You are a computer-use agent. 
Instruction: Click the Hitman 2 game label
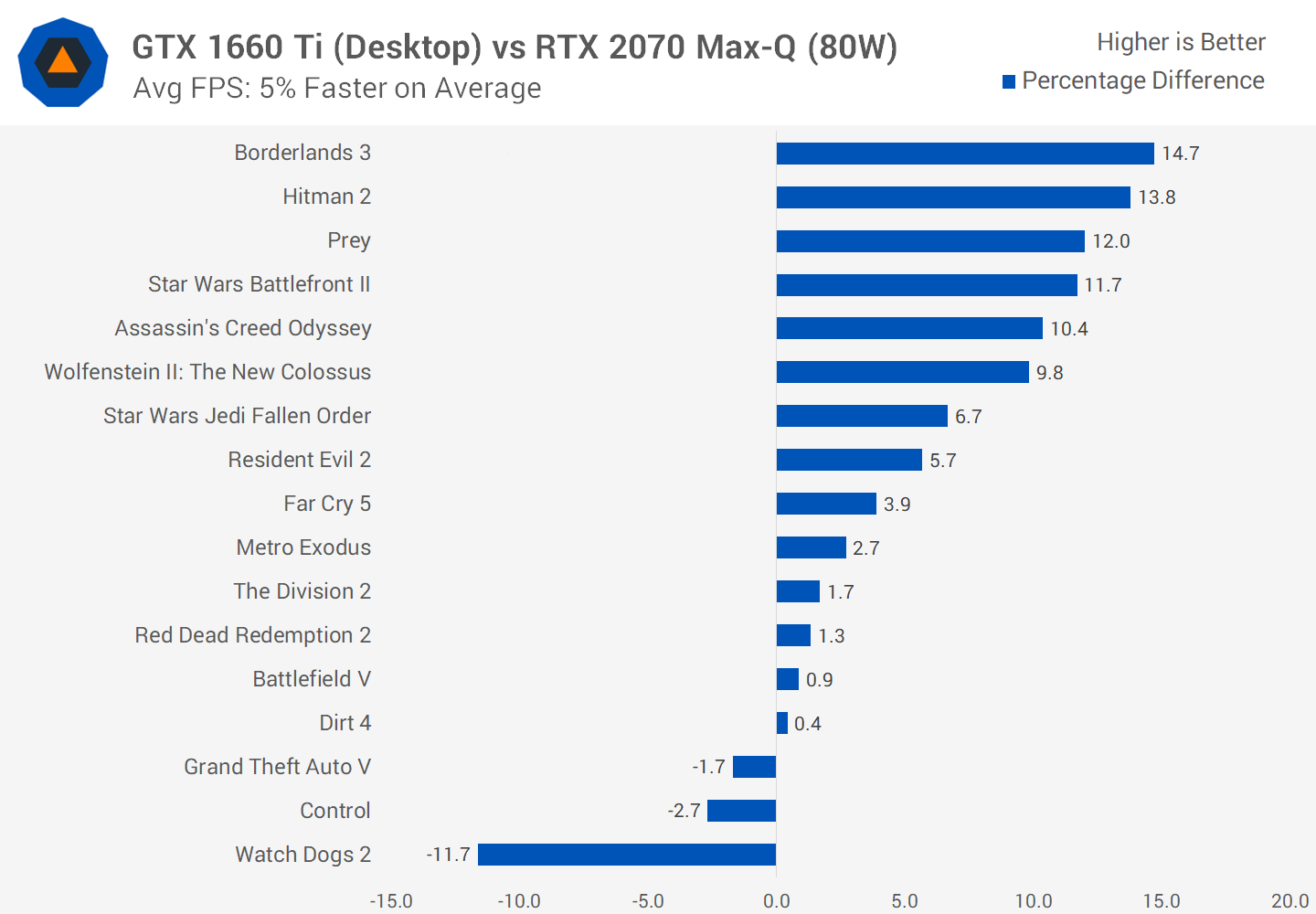click(326, 197)
